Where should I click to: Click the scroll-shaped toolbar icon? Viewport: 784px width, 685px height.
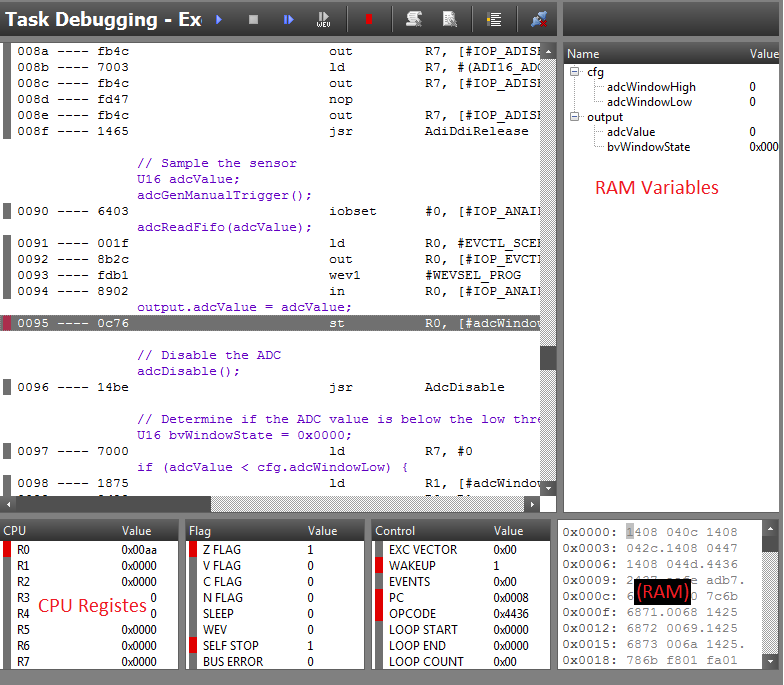click(x=413, y=19)
